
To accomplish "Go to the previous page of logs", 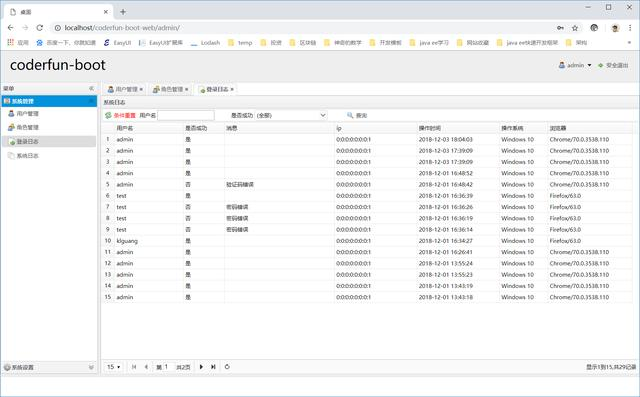I will [146, 367].
